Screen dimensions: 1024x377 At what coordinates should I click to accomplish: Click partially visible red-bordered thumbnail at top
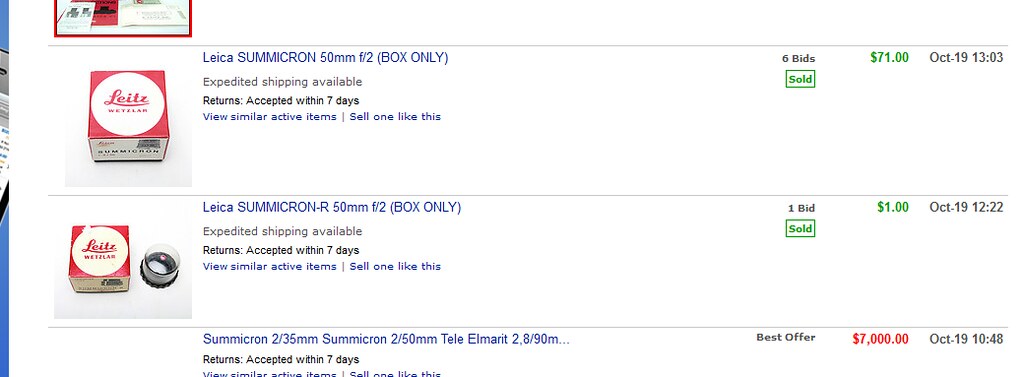pyautogui.click(x=123, y=18)
